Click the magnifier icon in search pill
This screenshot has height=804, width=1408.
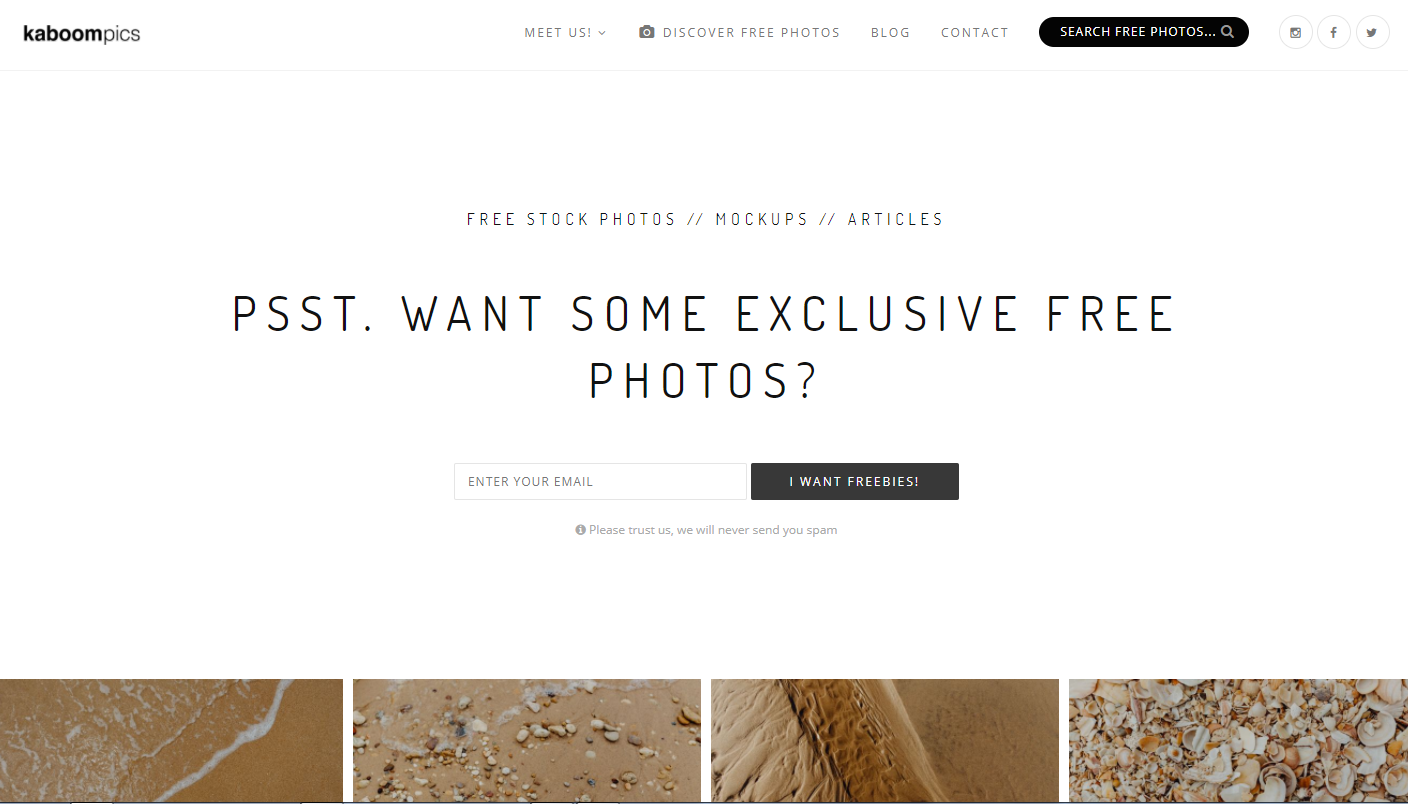click(x=1228, y=32)
